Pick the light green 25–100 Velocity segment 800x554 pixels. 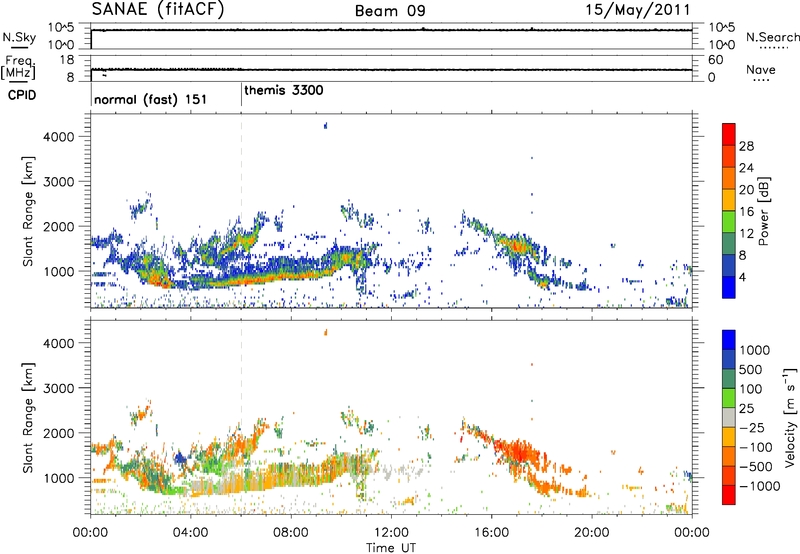click(729, 398)
